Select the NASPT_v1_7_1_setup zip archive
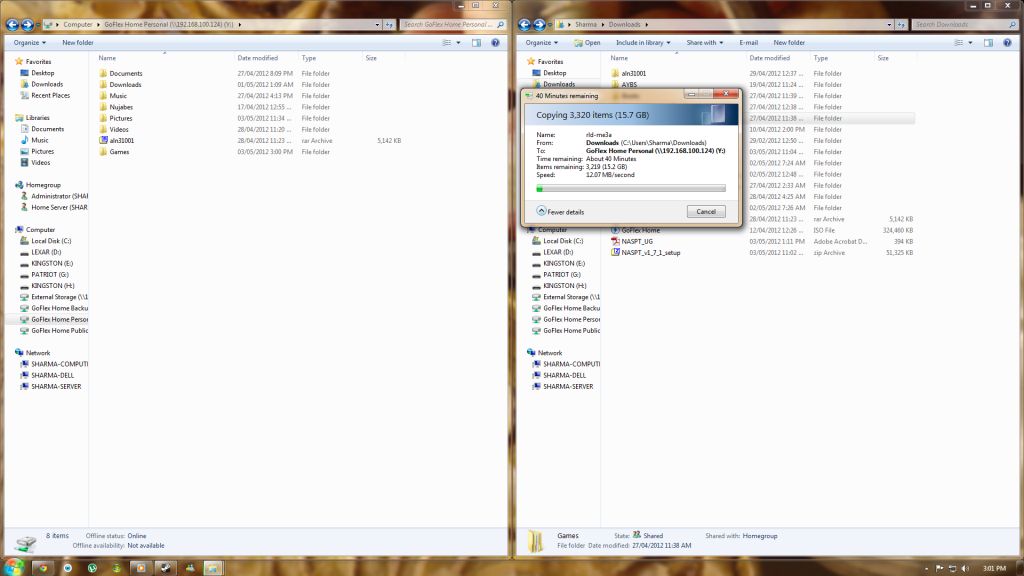Screen dimensions: 1024x576 [650, 253]
